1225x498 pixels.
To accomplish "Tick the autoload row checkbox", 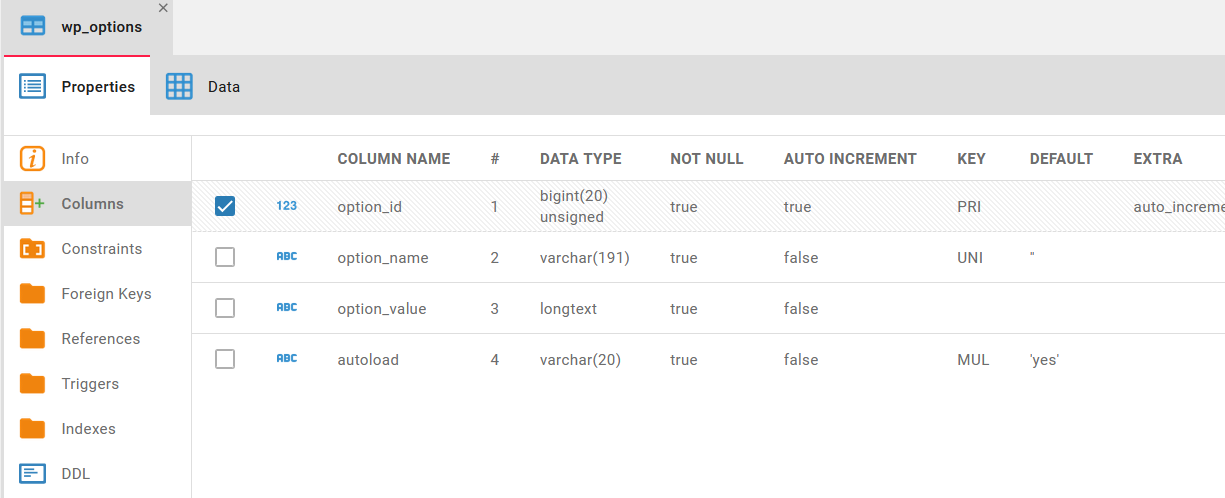I will 225,359.
